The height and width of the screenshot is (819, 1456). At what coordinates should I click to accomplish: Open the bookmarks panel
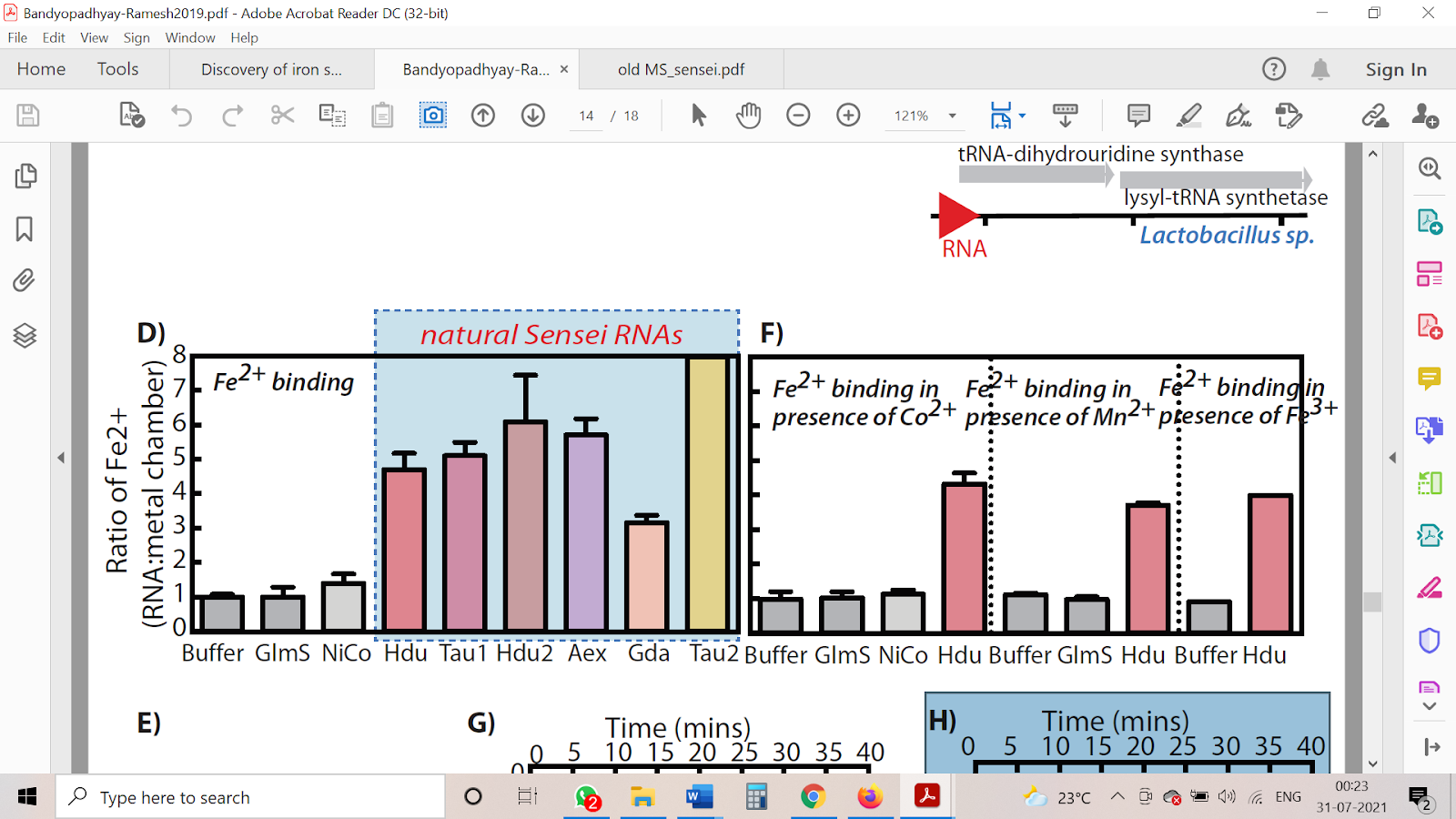[x=25, y=228]
